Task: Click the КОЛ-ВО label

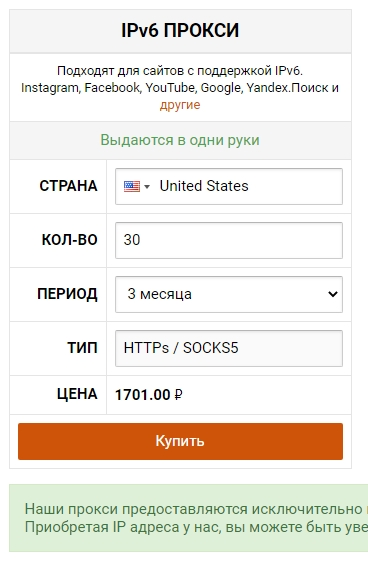Action: [70, 240]
